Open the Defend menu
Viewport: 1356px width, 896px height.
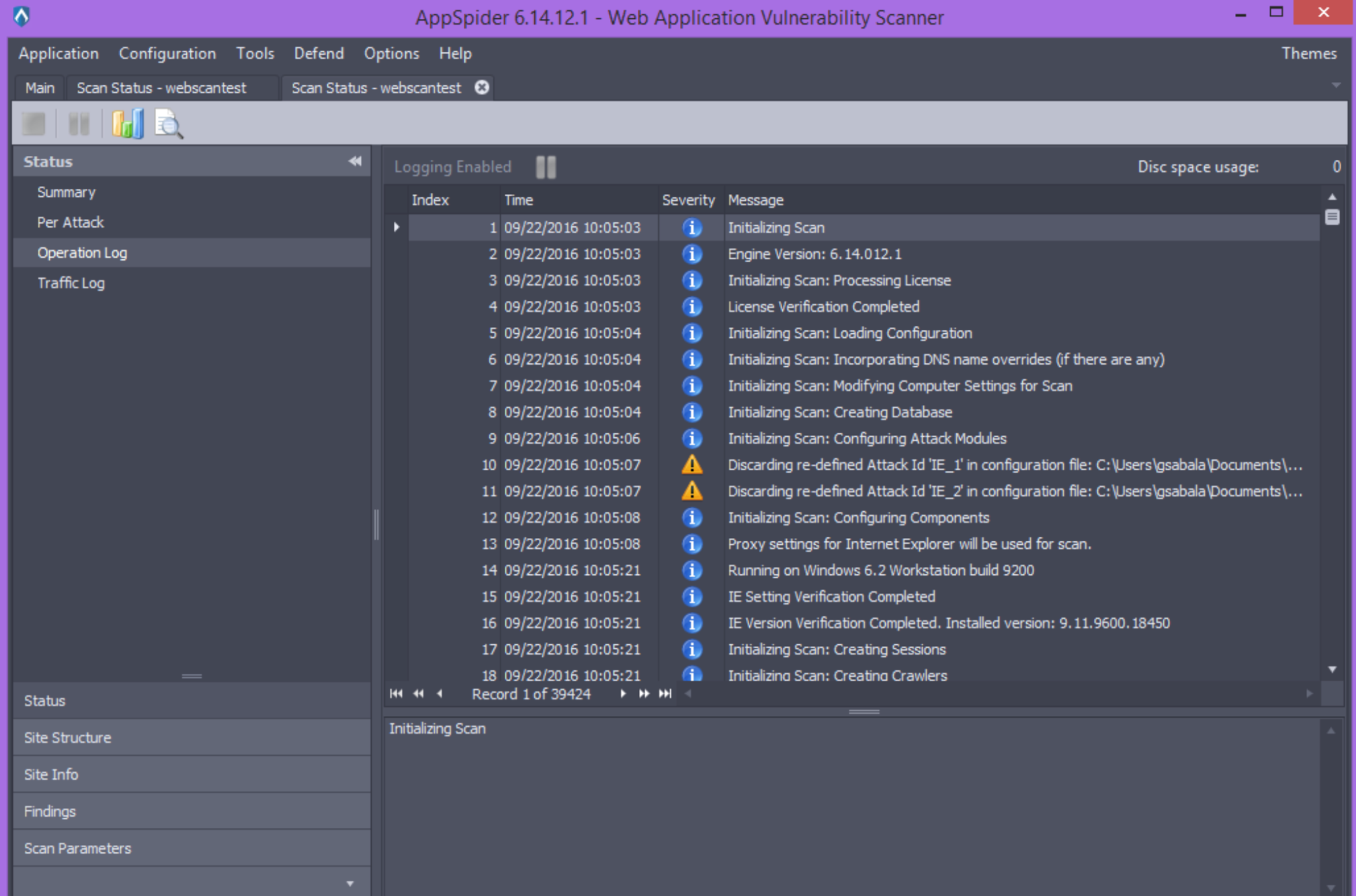[x=319, y=53]
